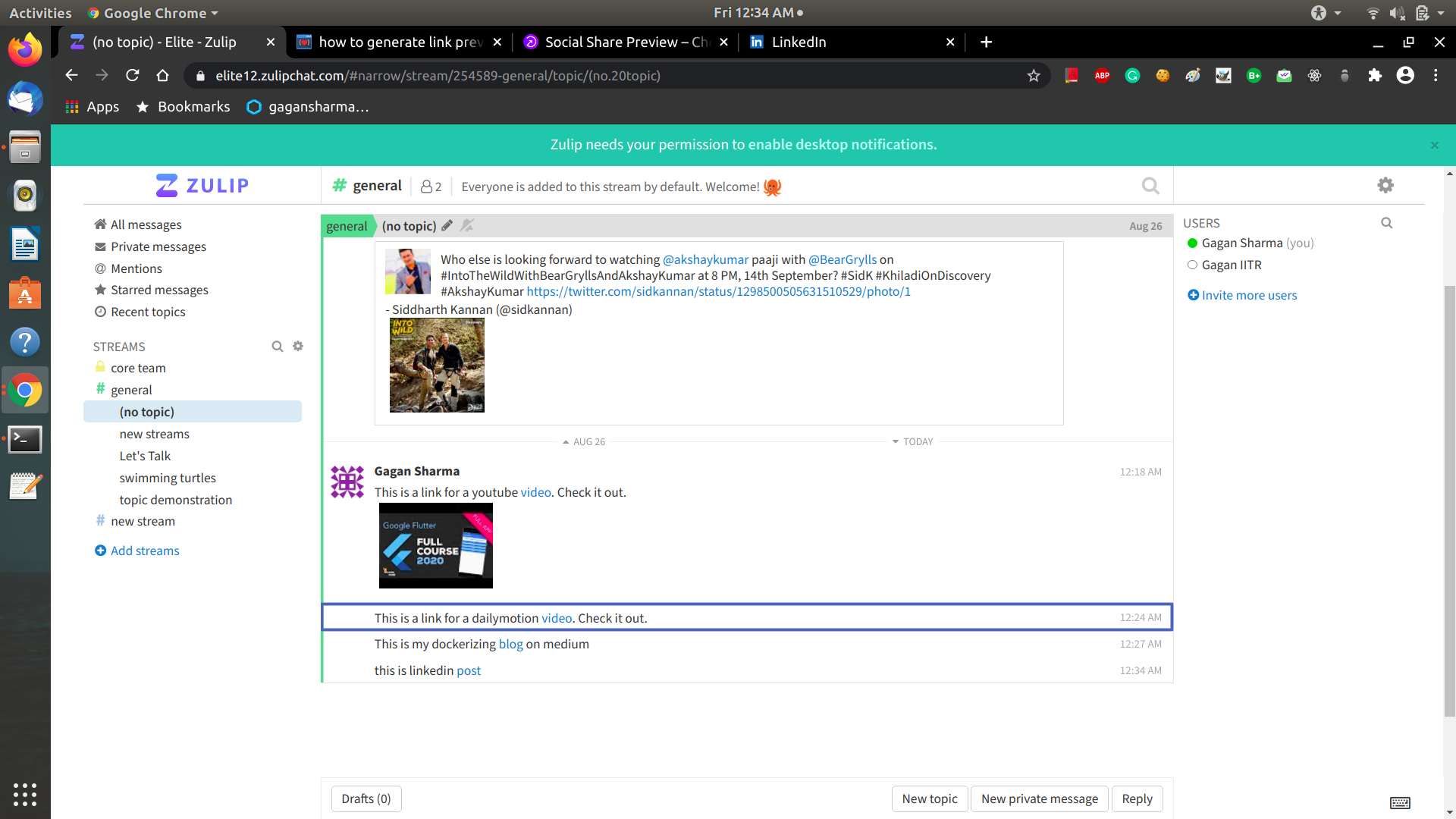1456x819 pixels.
Task: Mute topic using the crossed bell icon
Action: tap(467, 225)
